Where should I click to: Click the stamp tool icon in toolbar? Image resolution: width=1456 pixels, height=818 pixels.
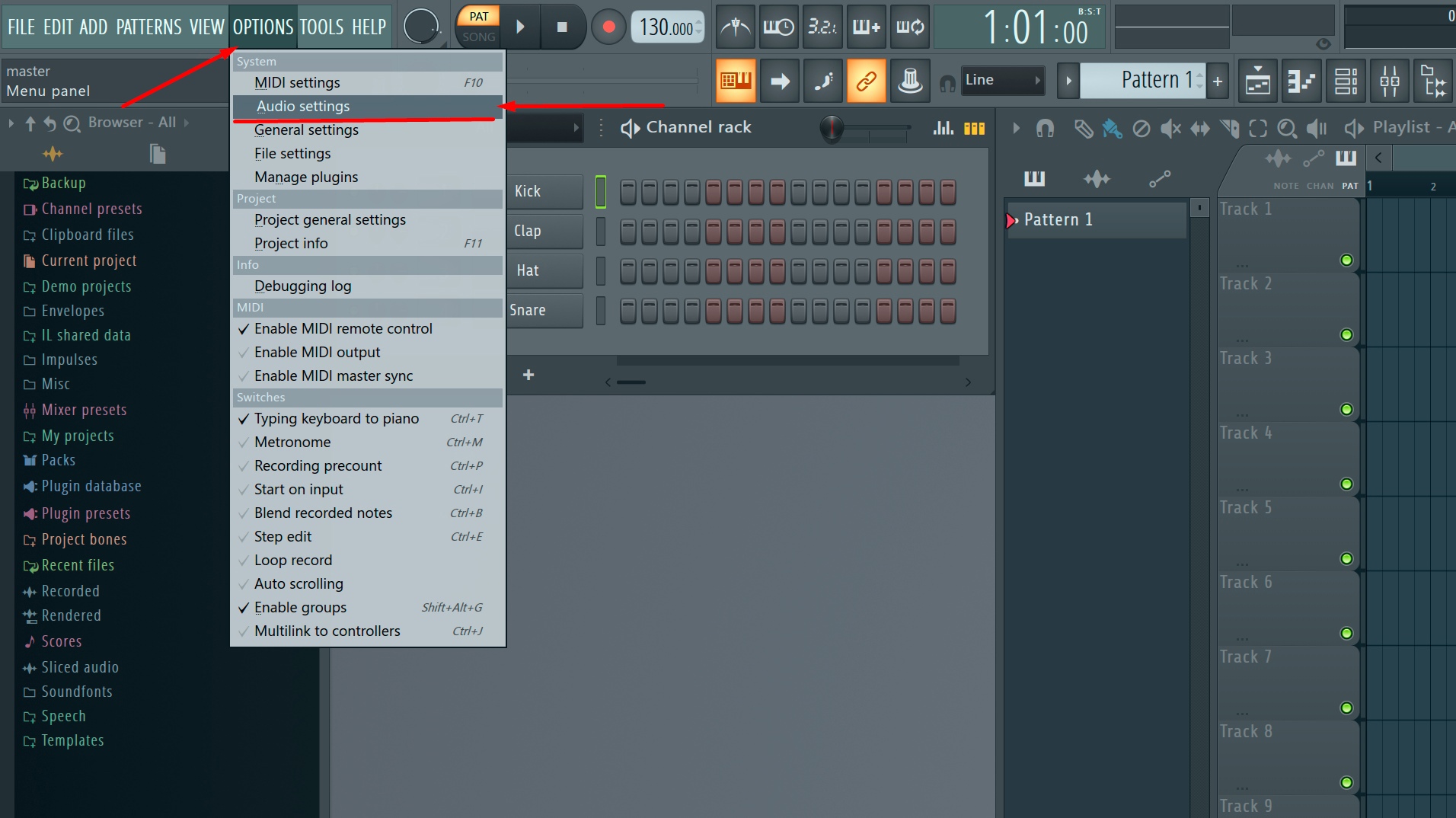point(910,81)
